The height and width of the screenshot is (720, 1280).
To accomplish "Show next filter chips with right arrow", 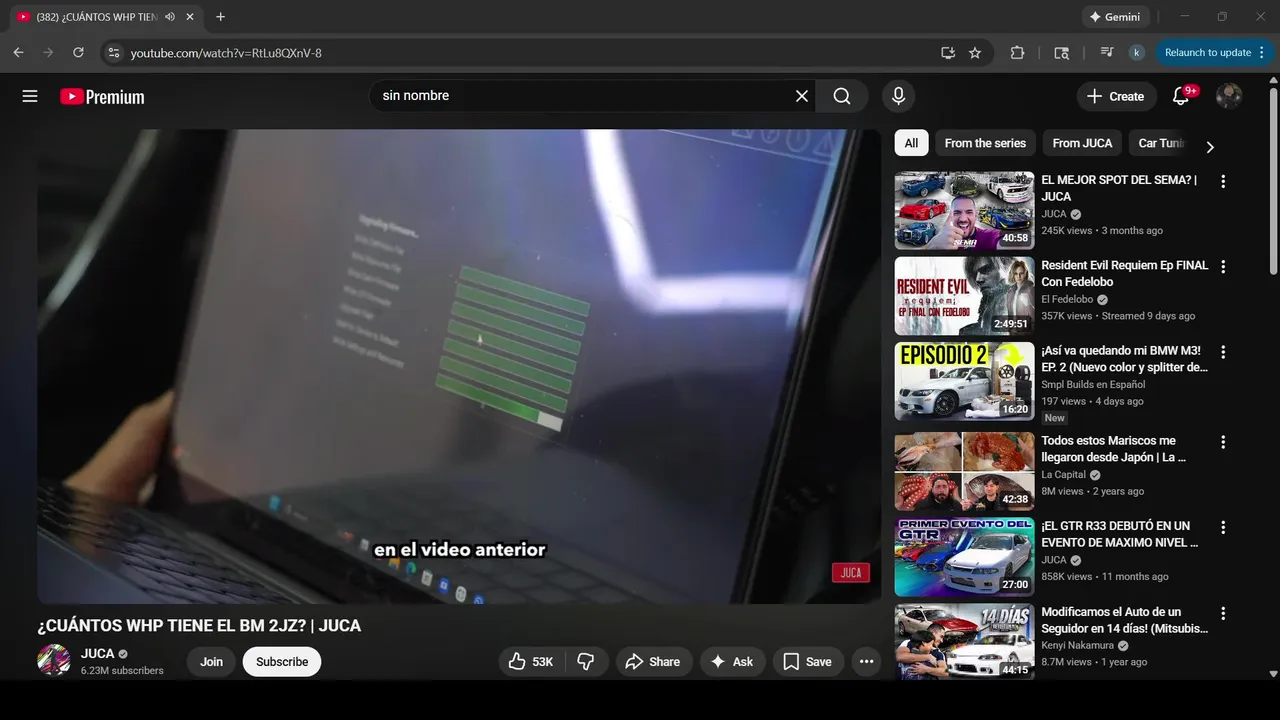I will (1209, 147).
